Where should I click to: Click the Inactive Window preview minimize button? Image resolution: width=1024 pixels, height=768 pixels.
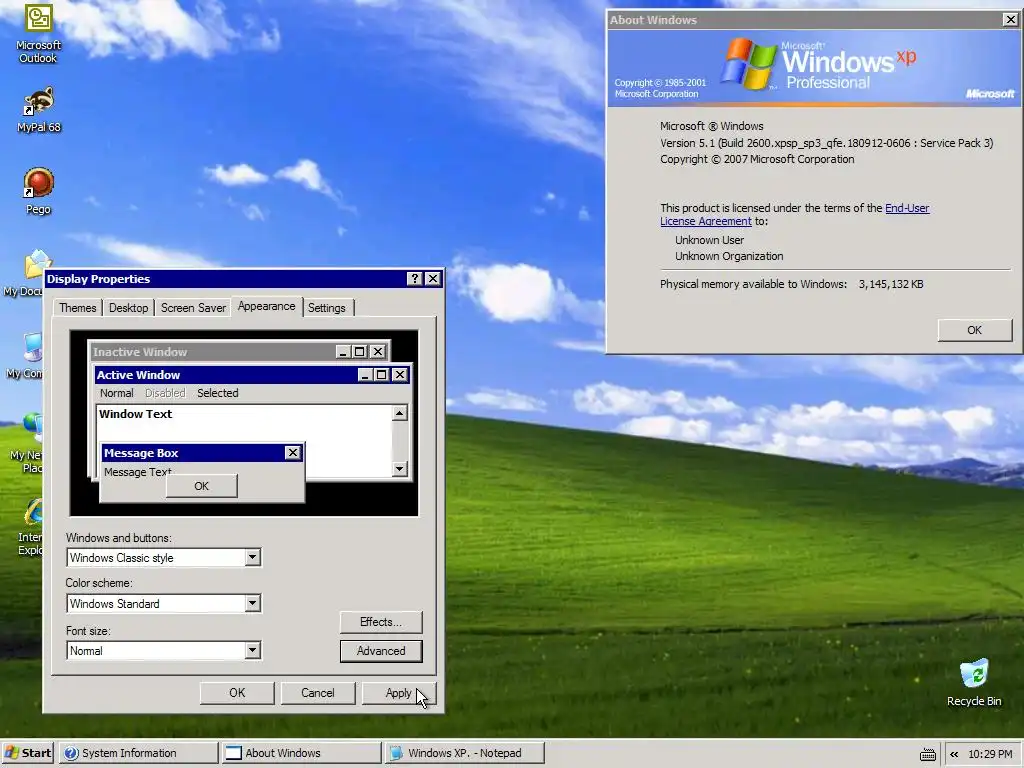[344, 352]
